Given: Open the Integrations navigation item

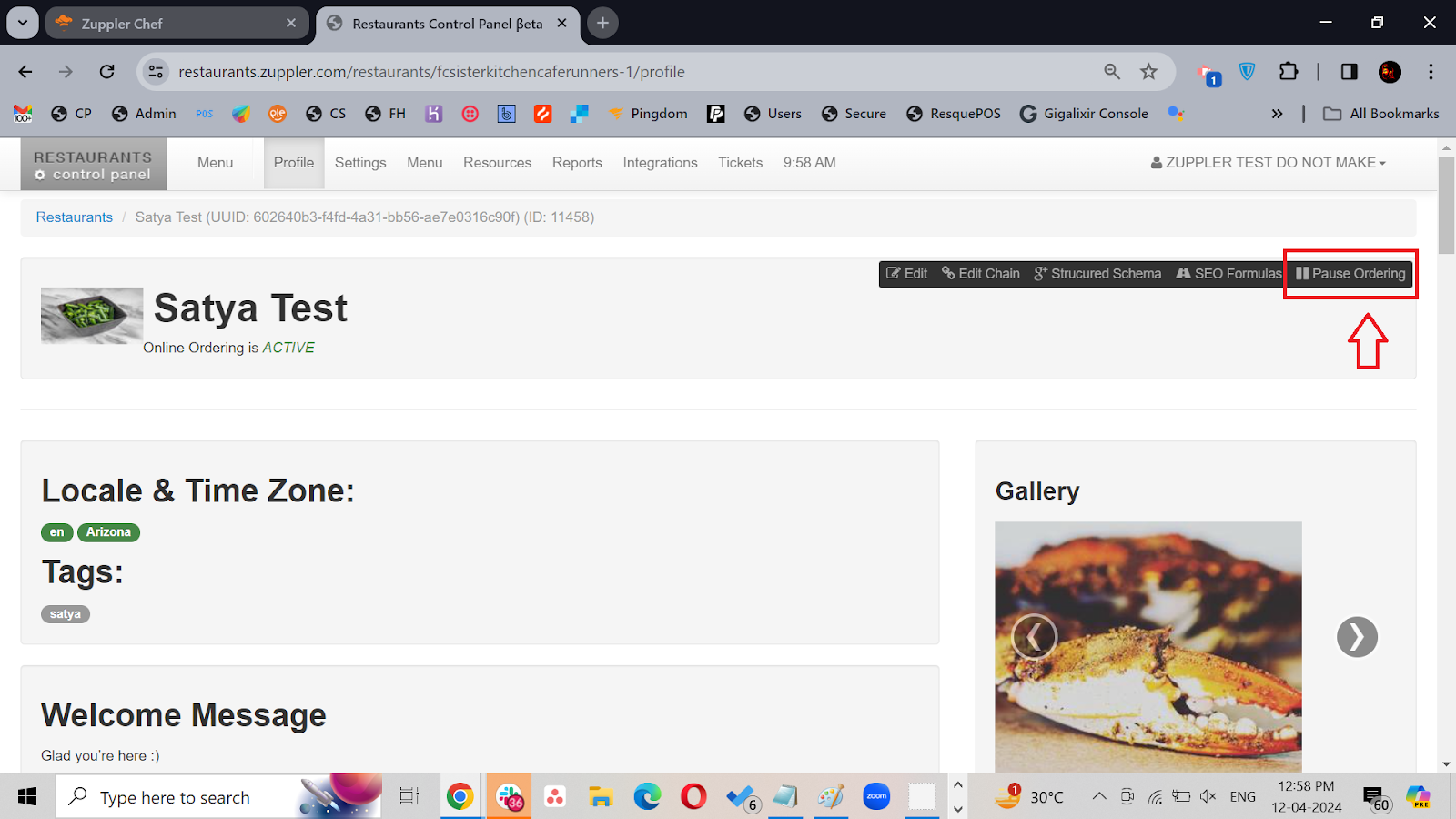Looking at the screenshot, I should 660,163.
